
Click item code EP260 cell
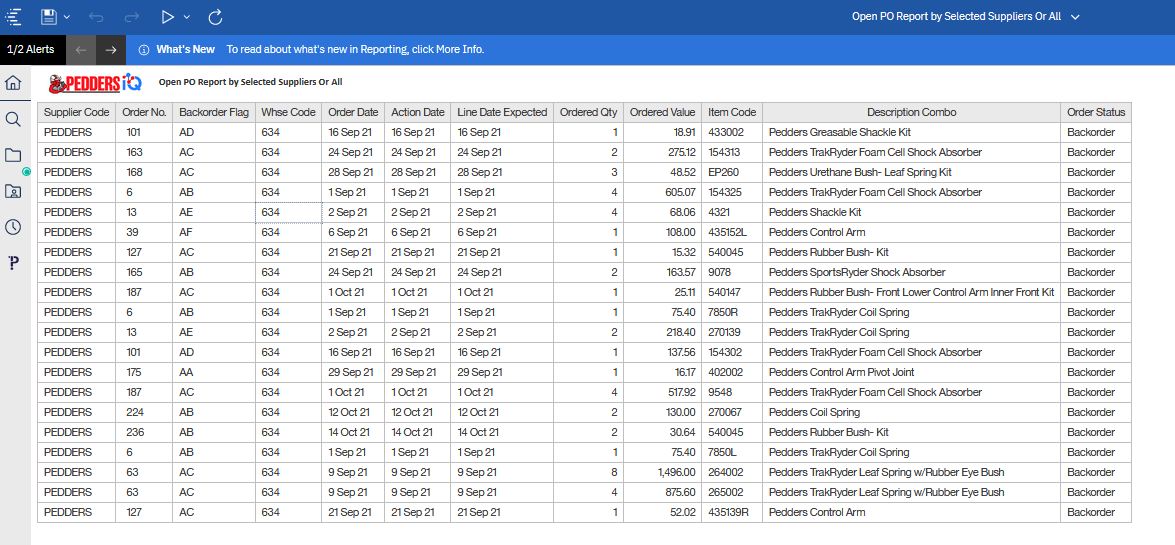coord(732,172)
